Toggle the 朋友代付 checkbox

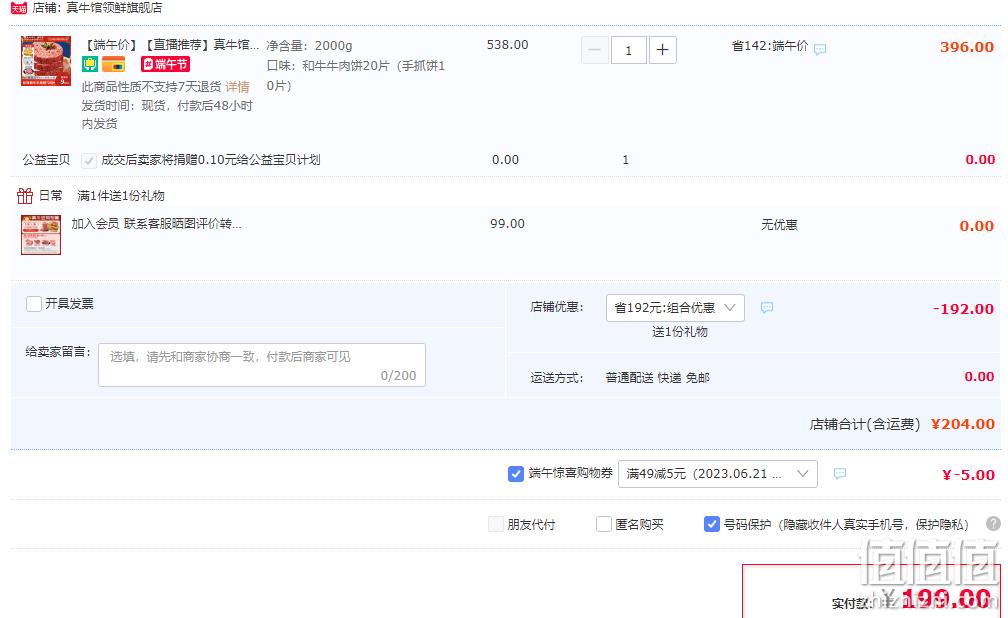tap(496, 524)
